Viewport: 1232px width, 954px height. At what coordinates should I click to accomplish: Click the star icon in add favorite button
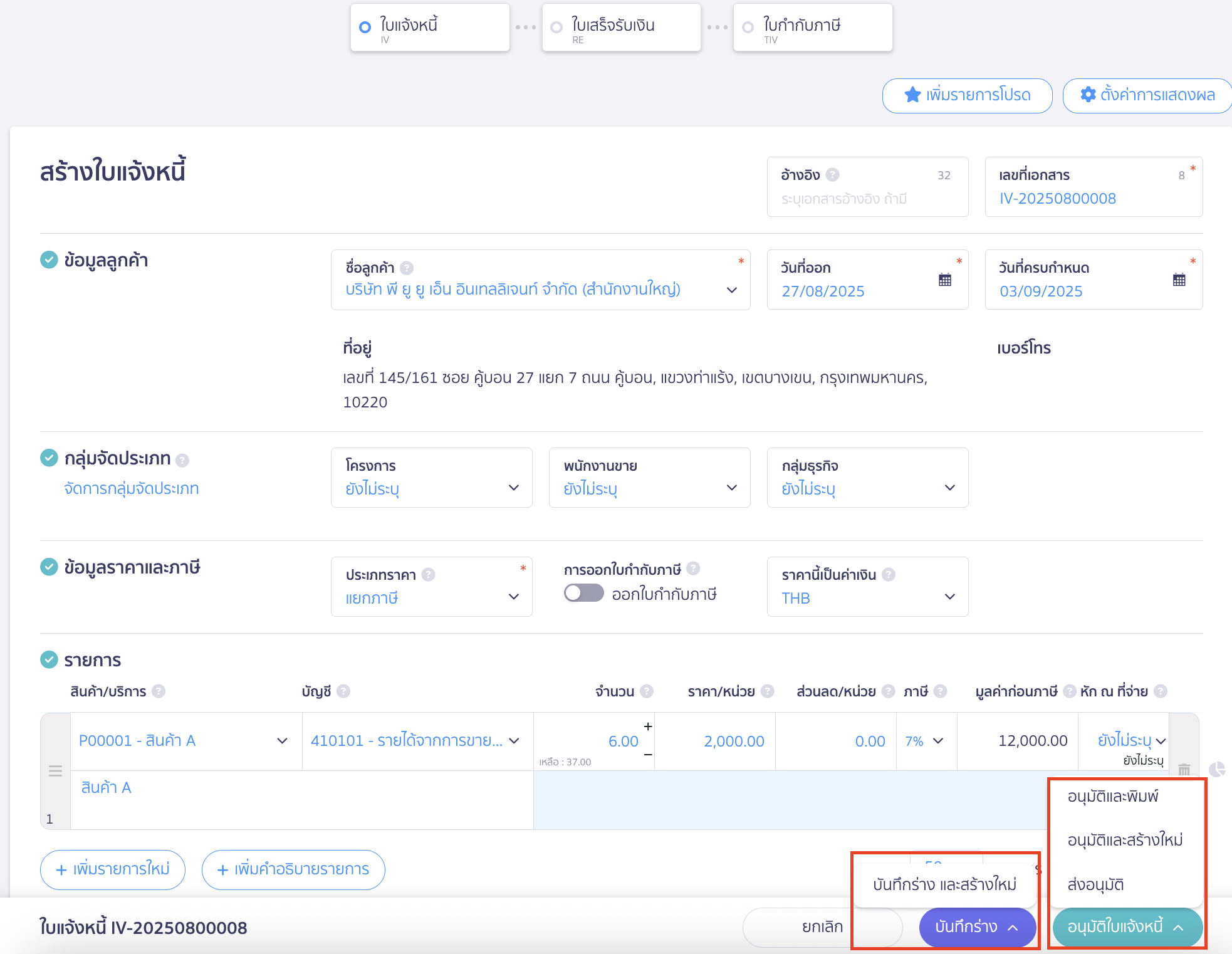912,95
